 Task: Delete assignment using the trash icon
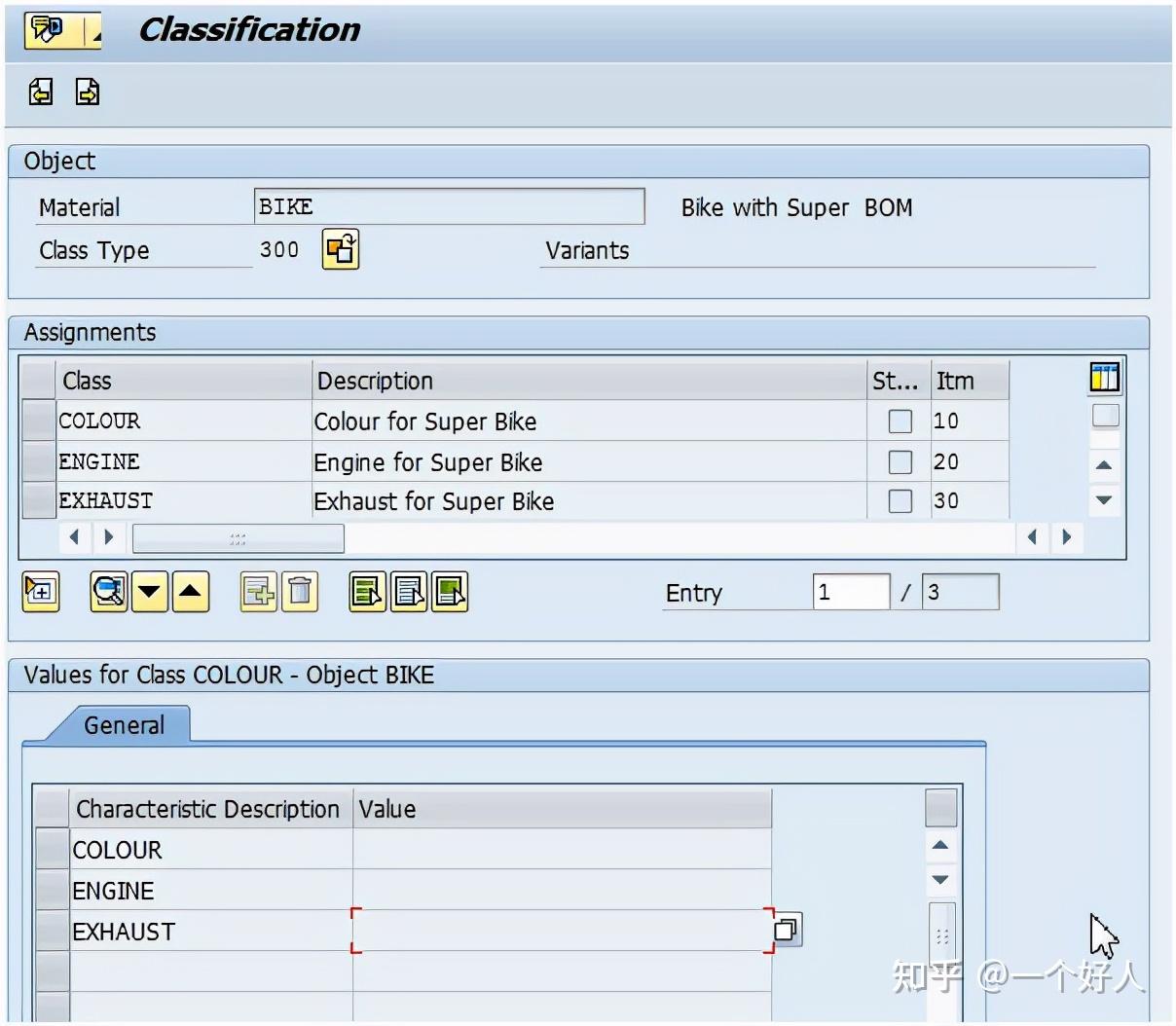(300, 591)
